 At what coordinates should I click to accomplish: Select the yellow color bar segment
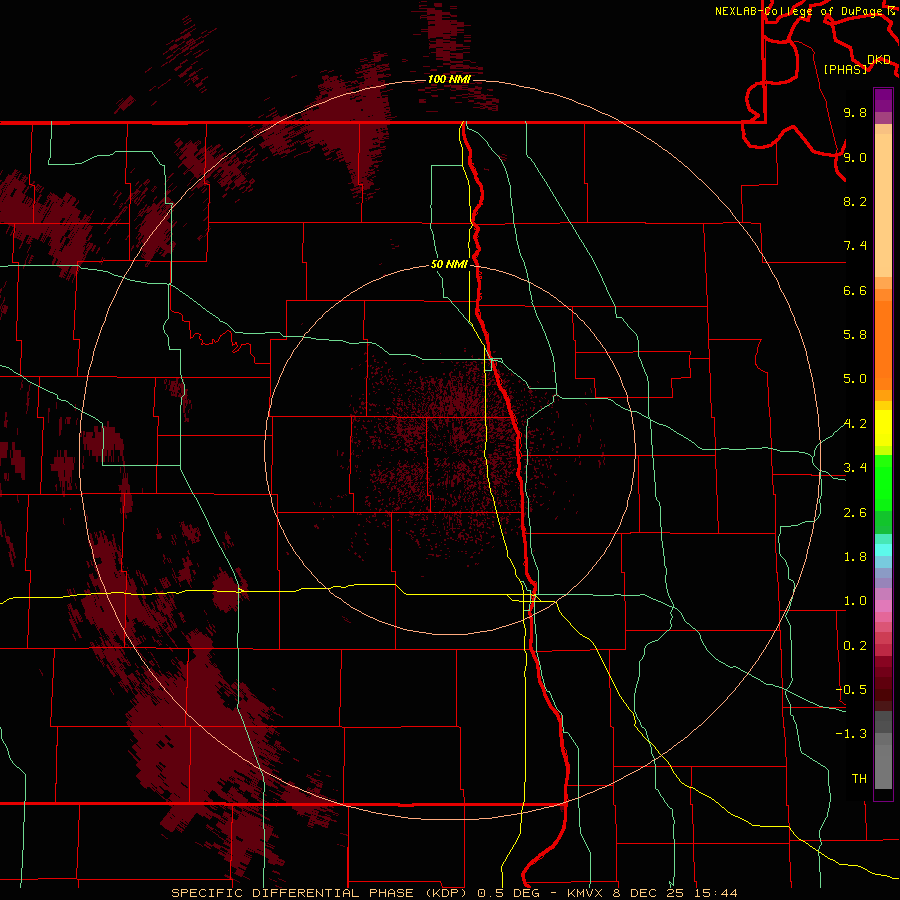[x=883, y=428]
